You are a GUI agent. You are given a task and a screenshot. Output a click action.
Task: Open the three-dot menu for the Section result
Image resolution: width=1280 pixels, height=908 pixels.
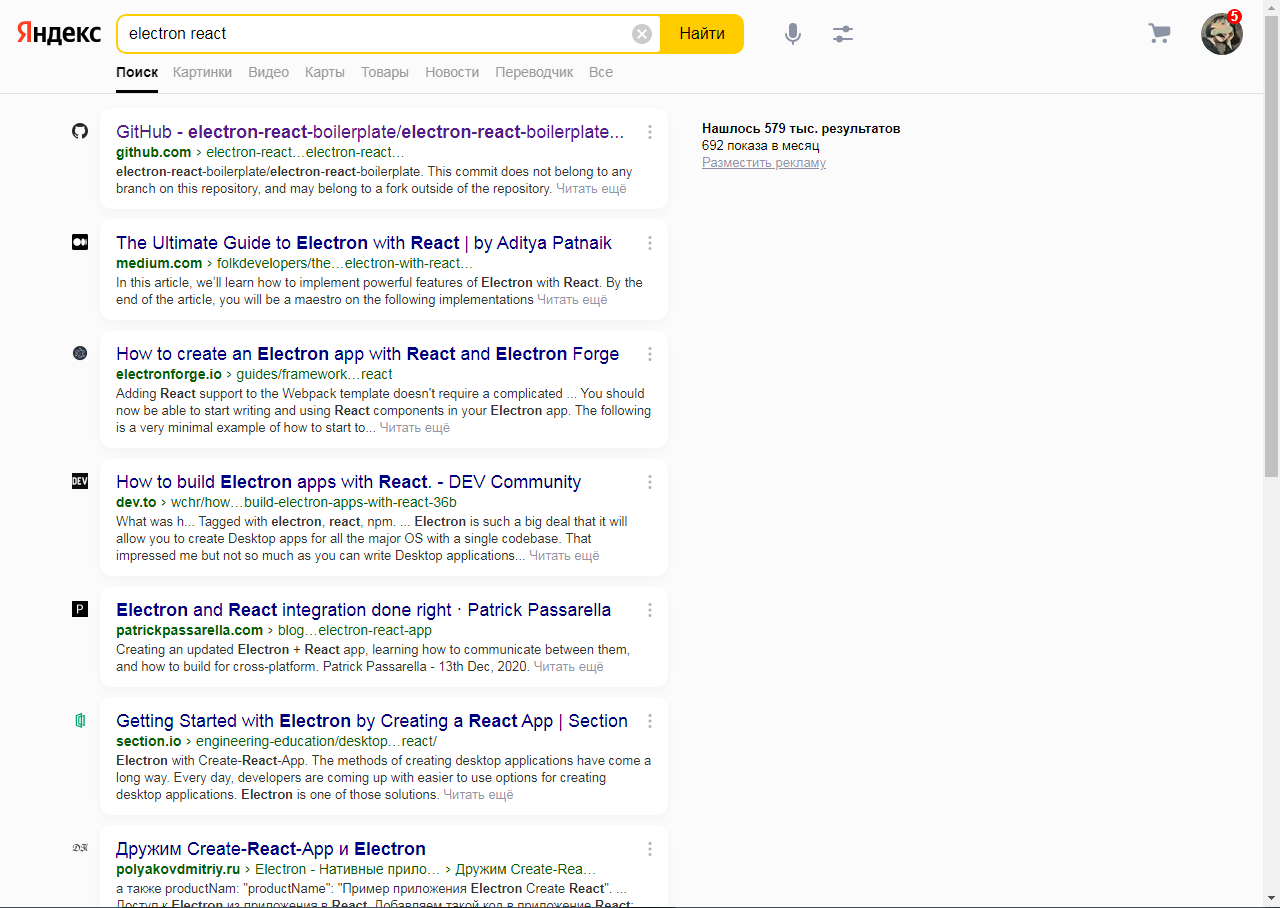click(x=650, y=721)
